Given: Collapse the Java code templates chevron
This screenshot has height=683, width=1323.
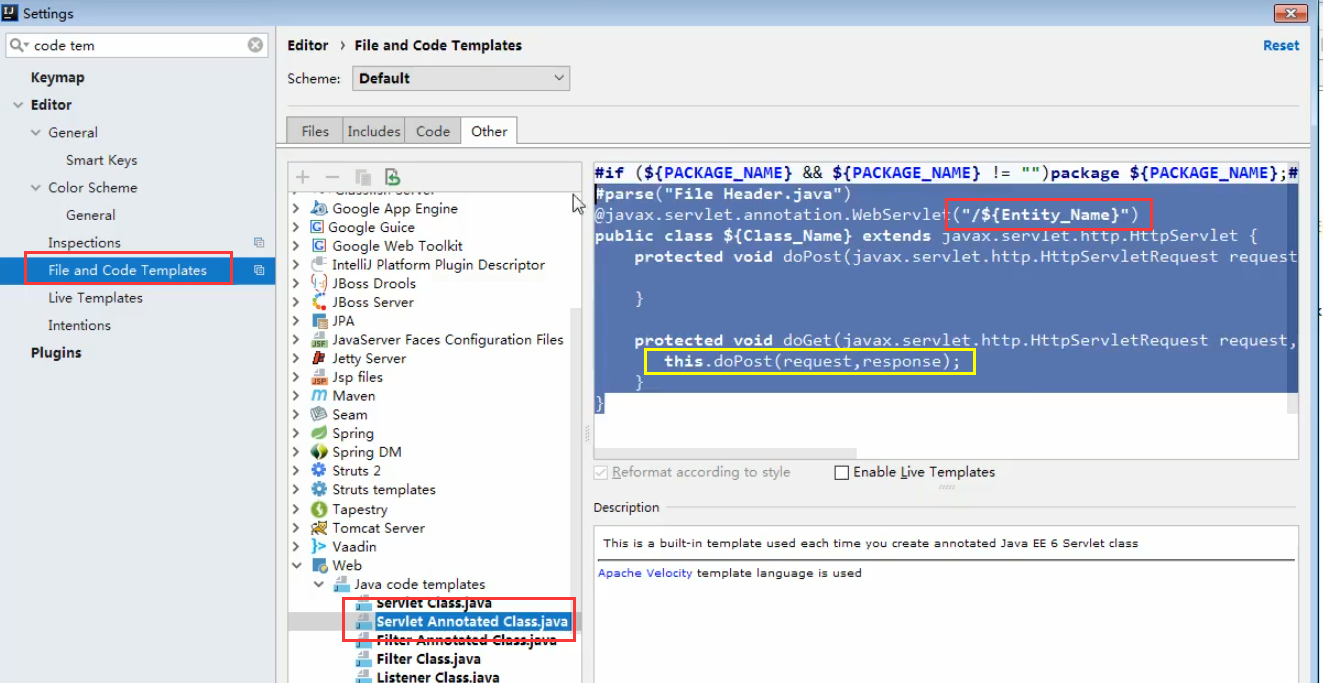Looking at the screenshot, I should click(x=318, y=584).
